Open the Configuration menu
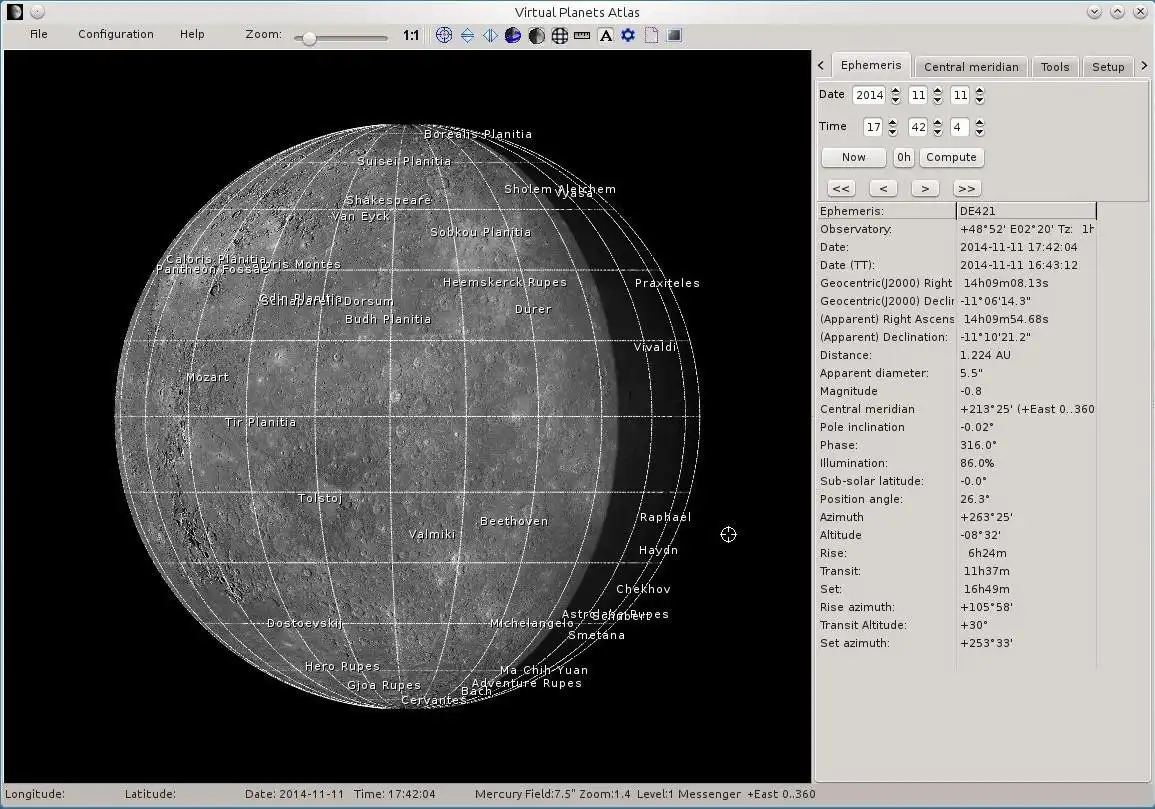 point(116,34)
